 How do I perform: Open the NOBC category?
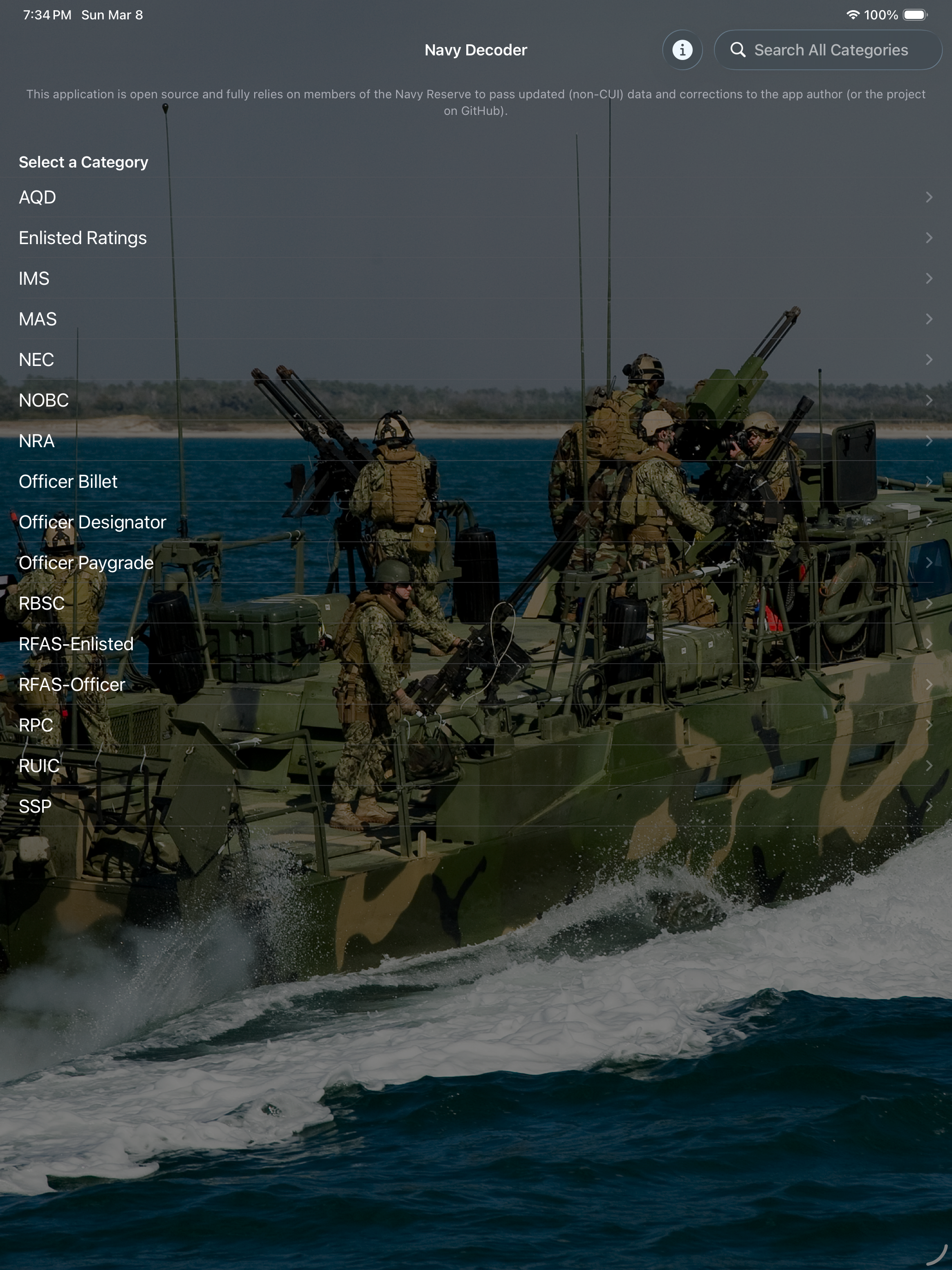[476, 400]
